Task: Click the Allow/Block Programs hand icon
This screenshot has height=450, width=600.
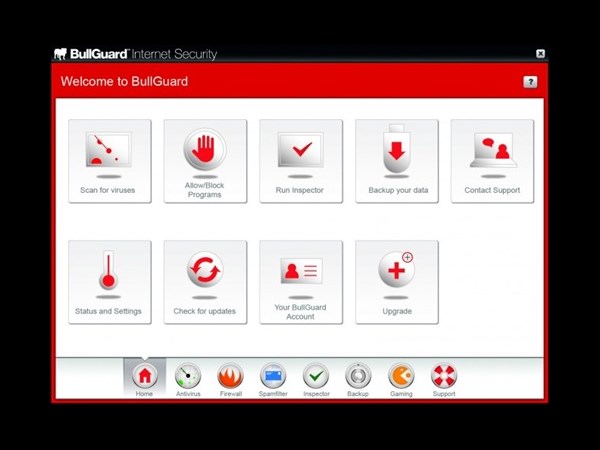Action: (204, 152)
